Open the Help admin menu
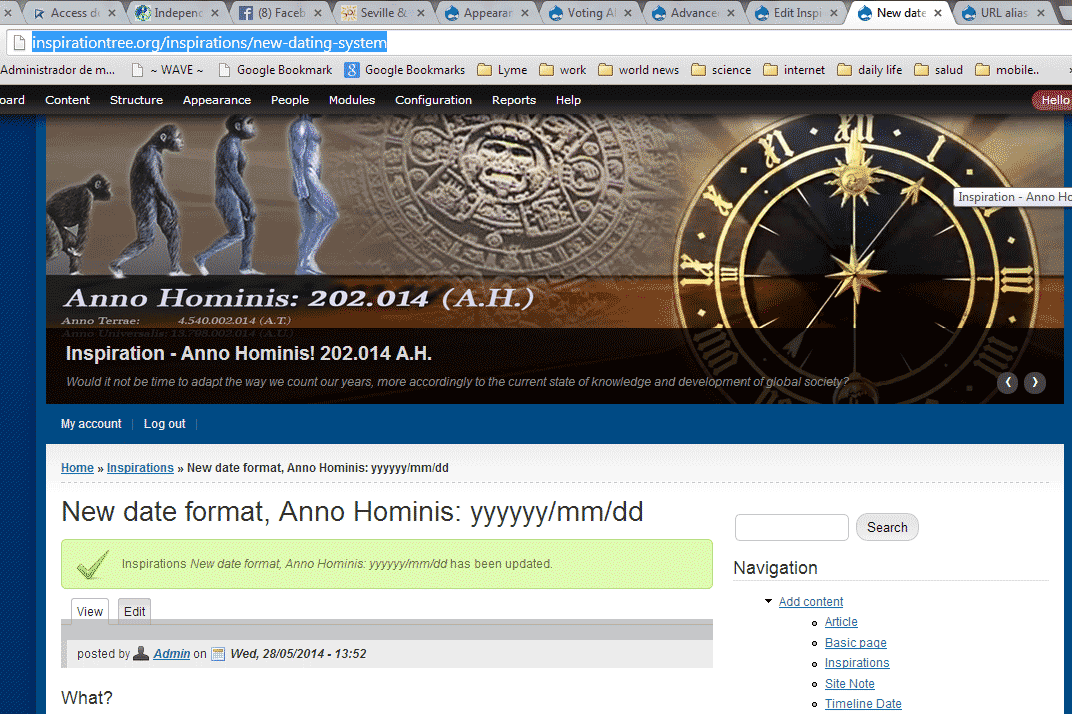This screenshot has width=1072, height=714. pyautogui.click(x=568, y=100)
